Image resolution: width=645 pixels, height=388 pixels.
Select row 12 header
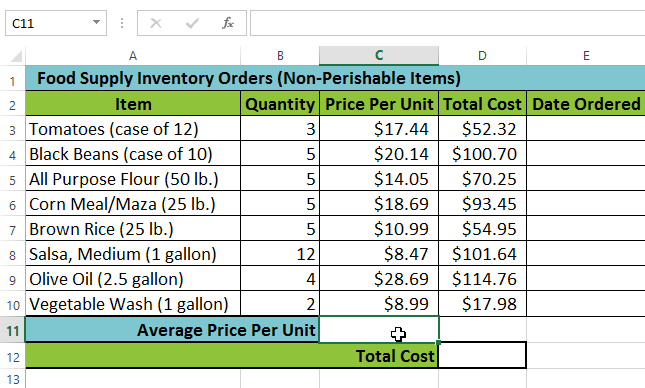pos(12,355)
